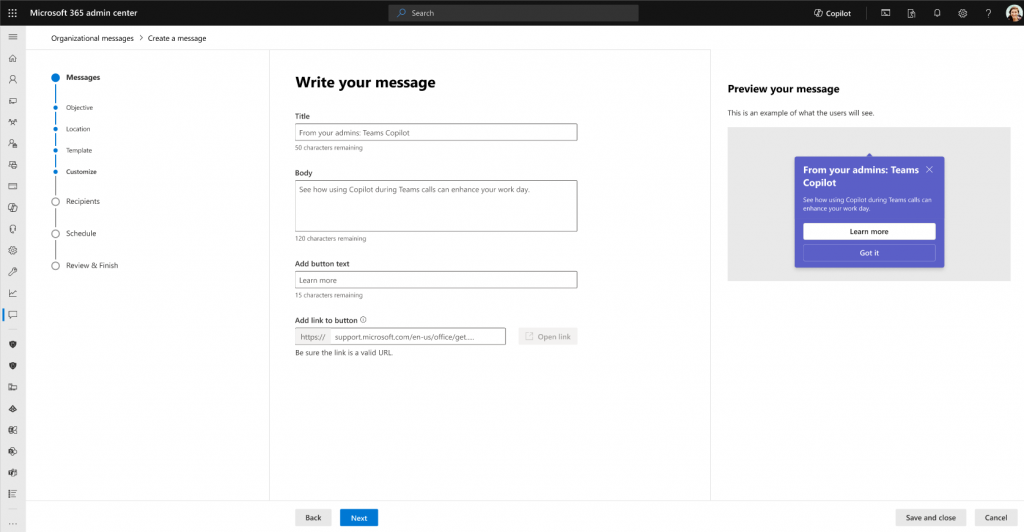Go to Home in the sidebar
Viewport: 1024px width, 532px height.
pyautogui.click(x=12, y=58)
